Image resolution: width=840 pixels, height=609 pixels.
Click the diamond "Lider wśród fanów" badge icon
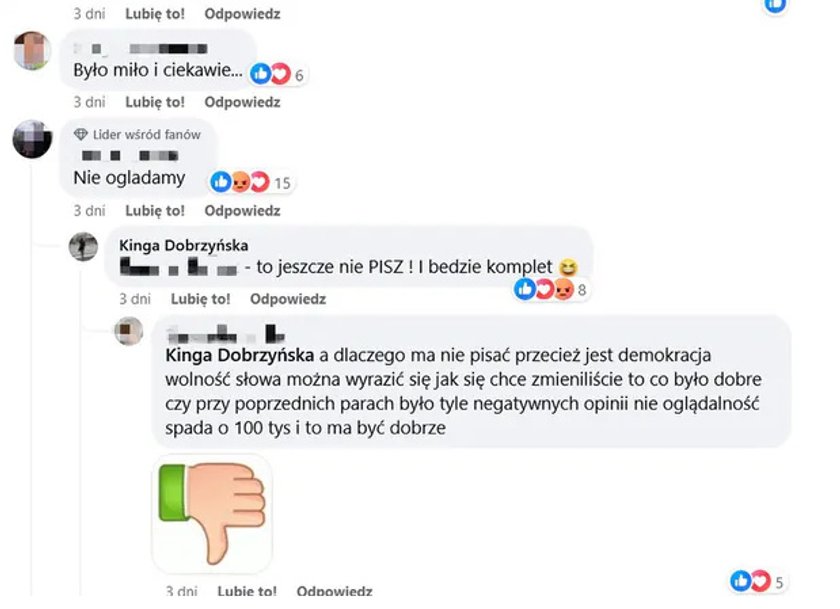coord(81,134)
